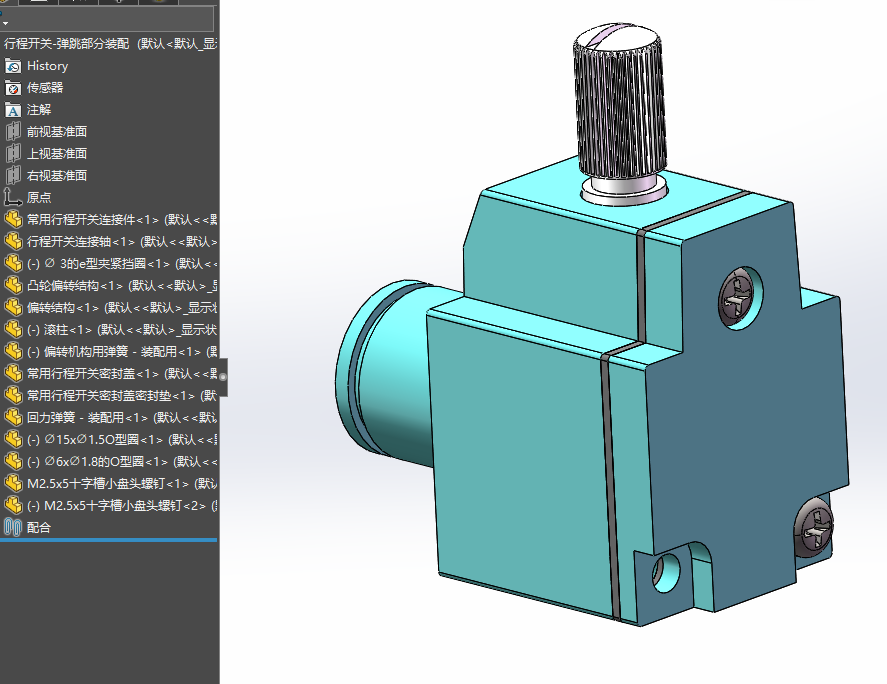Click into the feature tree filter field

pyautogui.click(x=107, y=19)
